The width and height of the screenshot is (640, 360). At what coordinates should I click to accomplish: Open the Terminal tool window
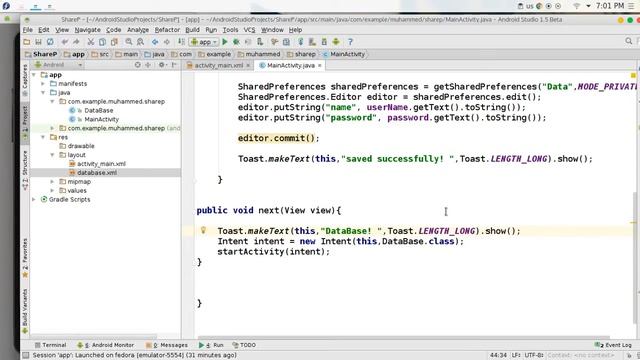click(50, 345)
